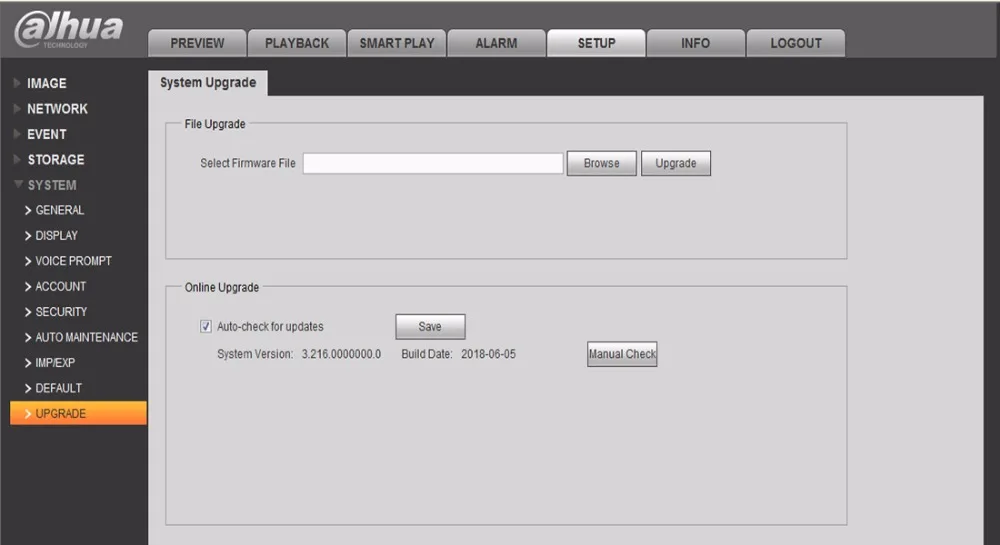
Task: Toggle the Auto-check for updates checkbox
Action: 205,326
